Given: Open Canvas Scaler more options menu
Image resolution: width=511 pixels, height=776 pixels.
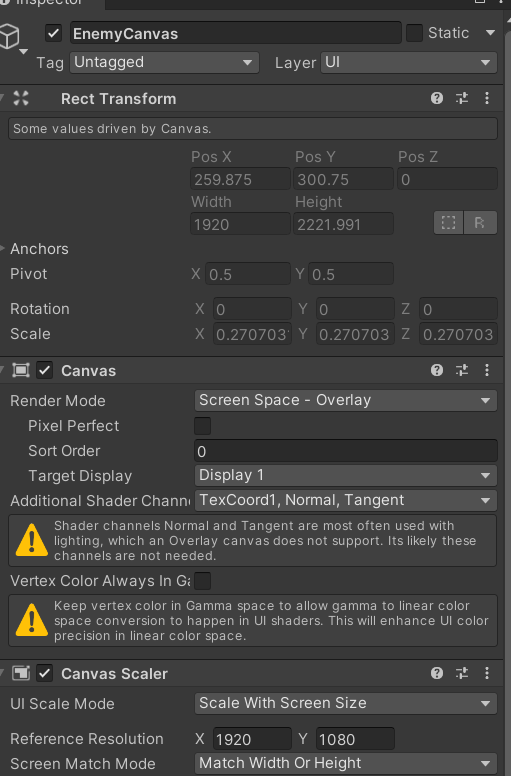Looking at the screenshot, I should [x=487, y=673].
